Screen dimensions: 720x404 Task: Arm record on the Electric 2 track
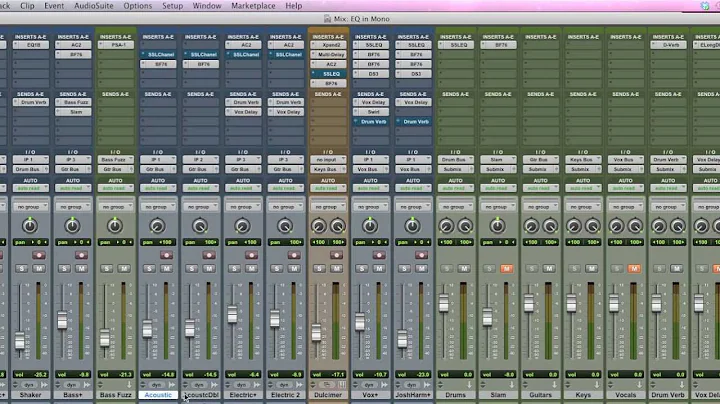(x=294, y=255)
